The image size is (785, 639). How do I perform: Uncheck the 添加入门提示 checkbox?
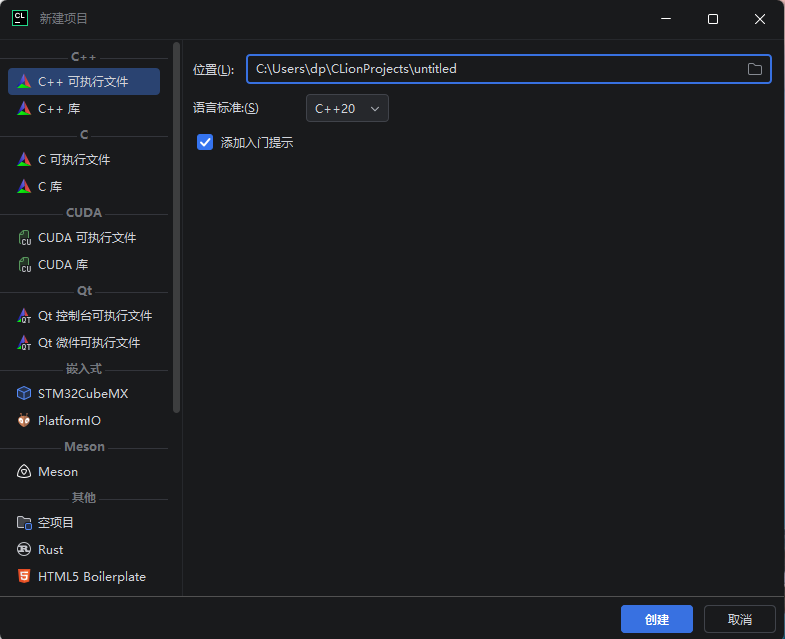pos(205,142)
